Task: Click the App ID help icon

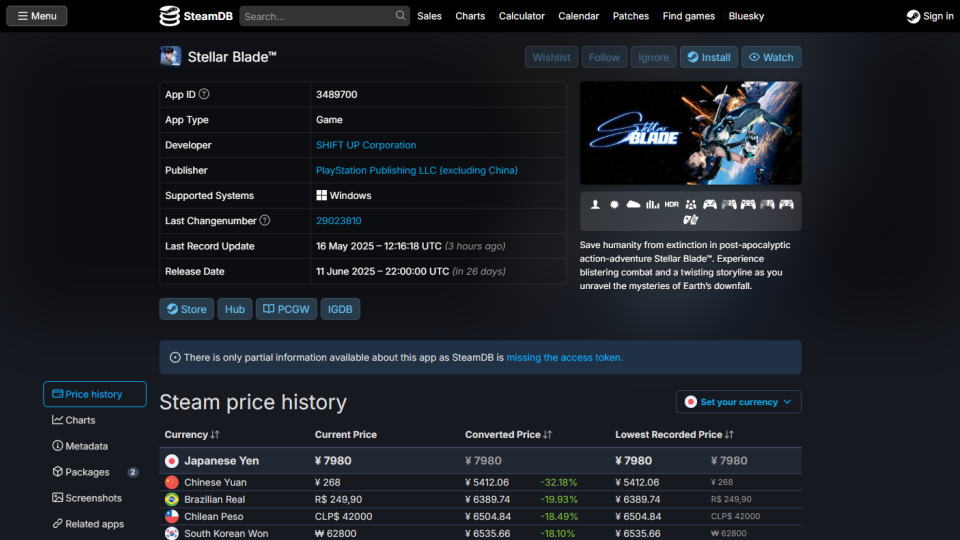Action: tap(204, 94)
